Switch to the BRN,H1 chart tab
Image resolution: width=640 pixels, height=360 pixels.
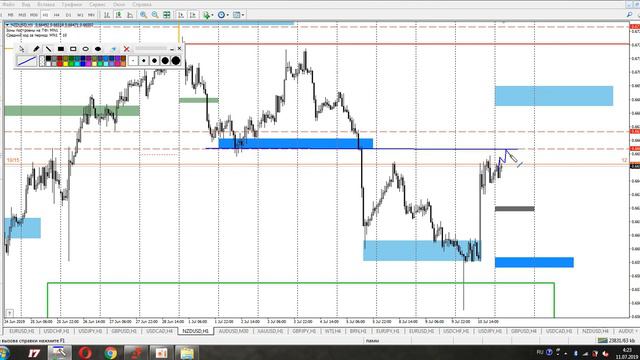click(x=358, y=331)
